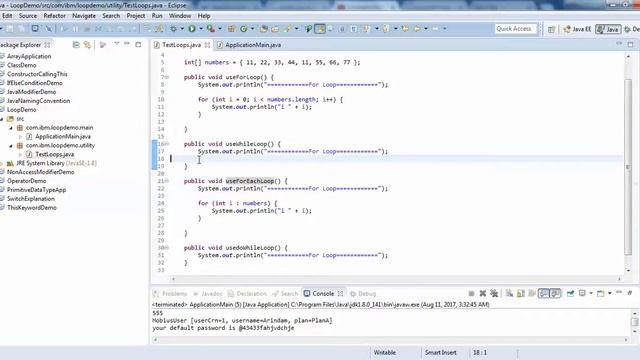Switch to the Declaration view tab

tap(247, 293)
